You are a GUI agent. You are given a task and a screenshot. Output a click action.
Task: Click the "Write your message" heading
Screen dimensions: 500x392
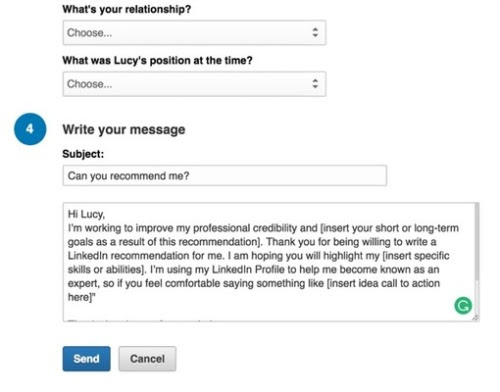[124, 130]
